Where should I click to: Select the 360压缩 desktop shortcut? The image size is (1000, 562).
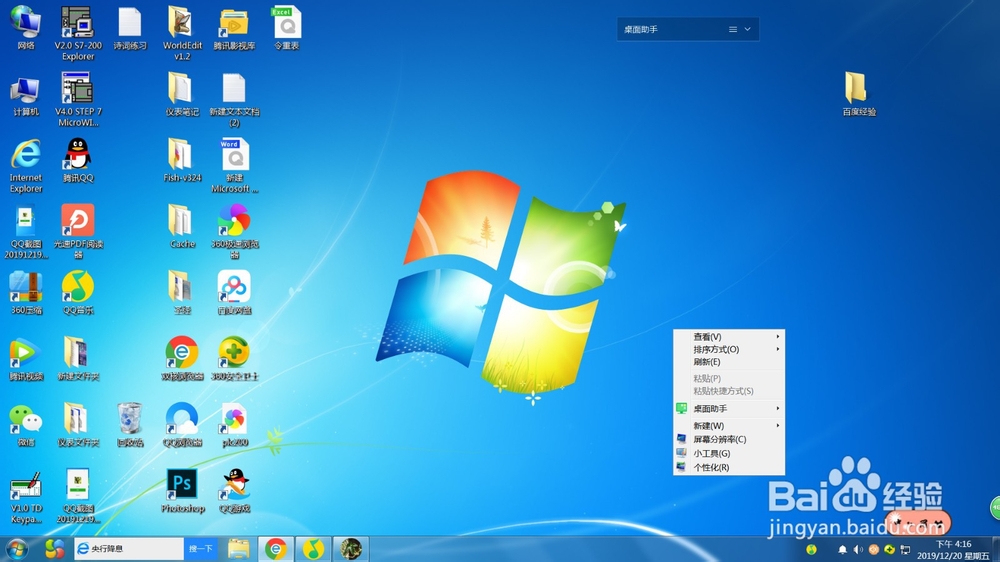click(26, 293)
